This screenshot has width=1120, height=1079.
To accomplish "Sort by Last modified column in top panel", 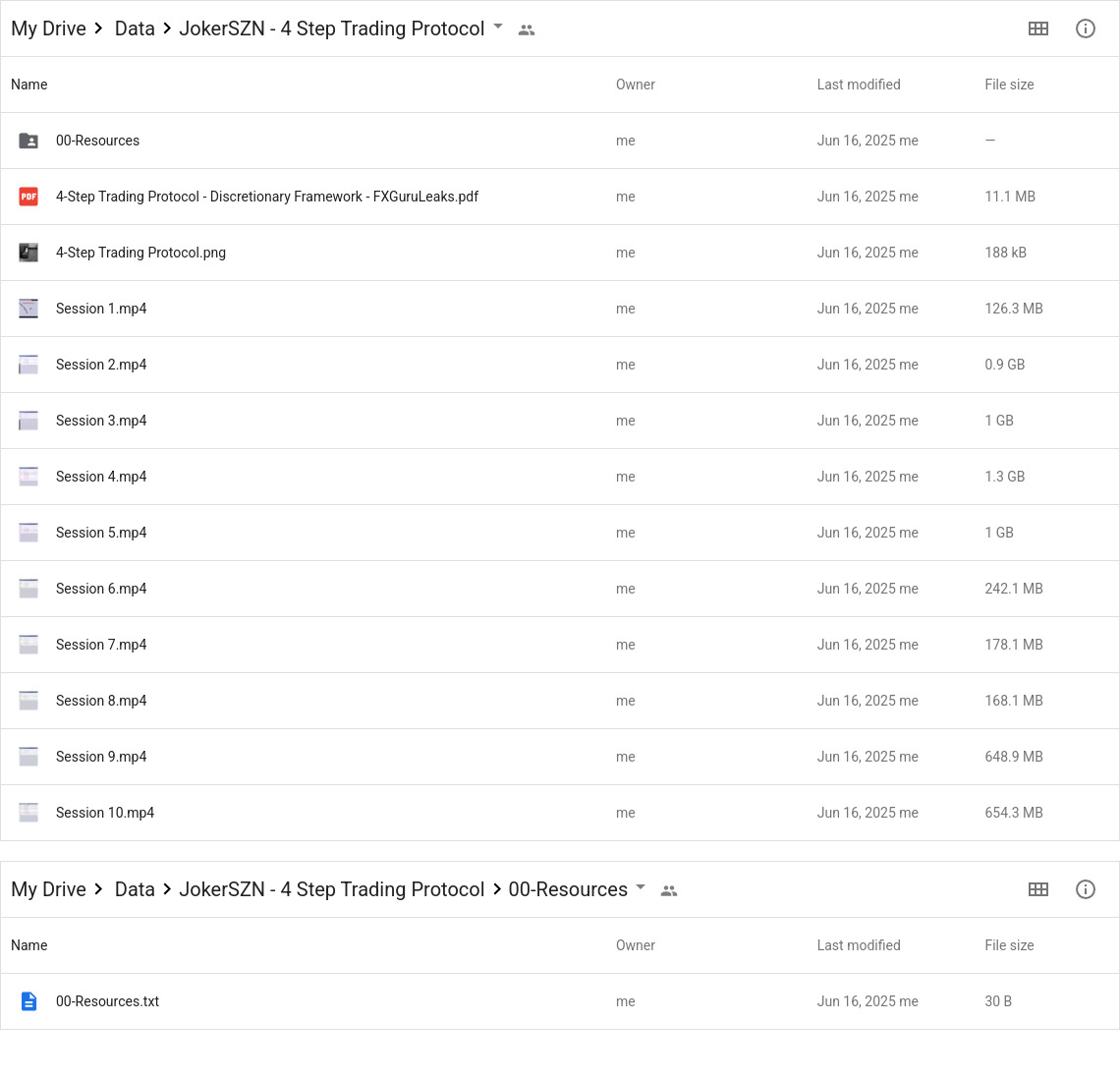I will 859,85.
